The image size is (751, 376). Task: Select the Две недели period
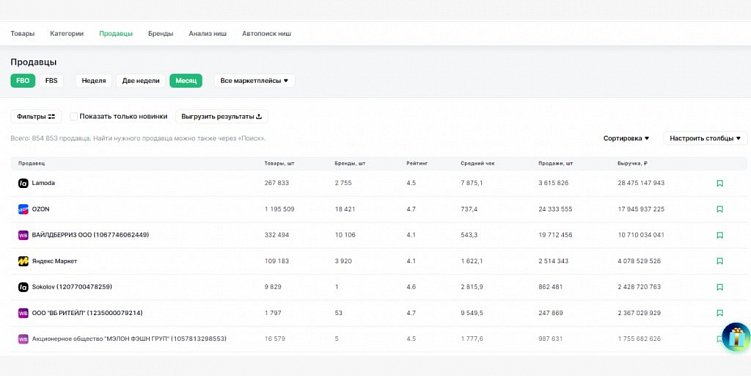tap(141, 80)
